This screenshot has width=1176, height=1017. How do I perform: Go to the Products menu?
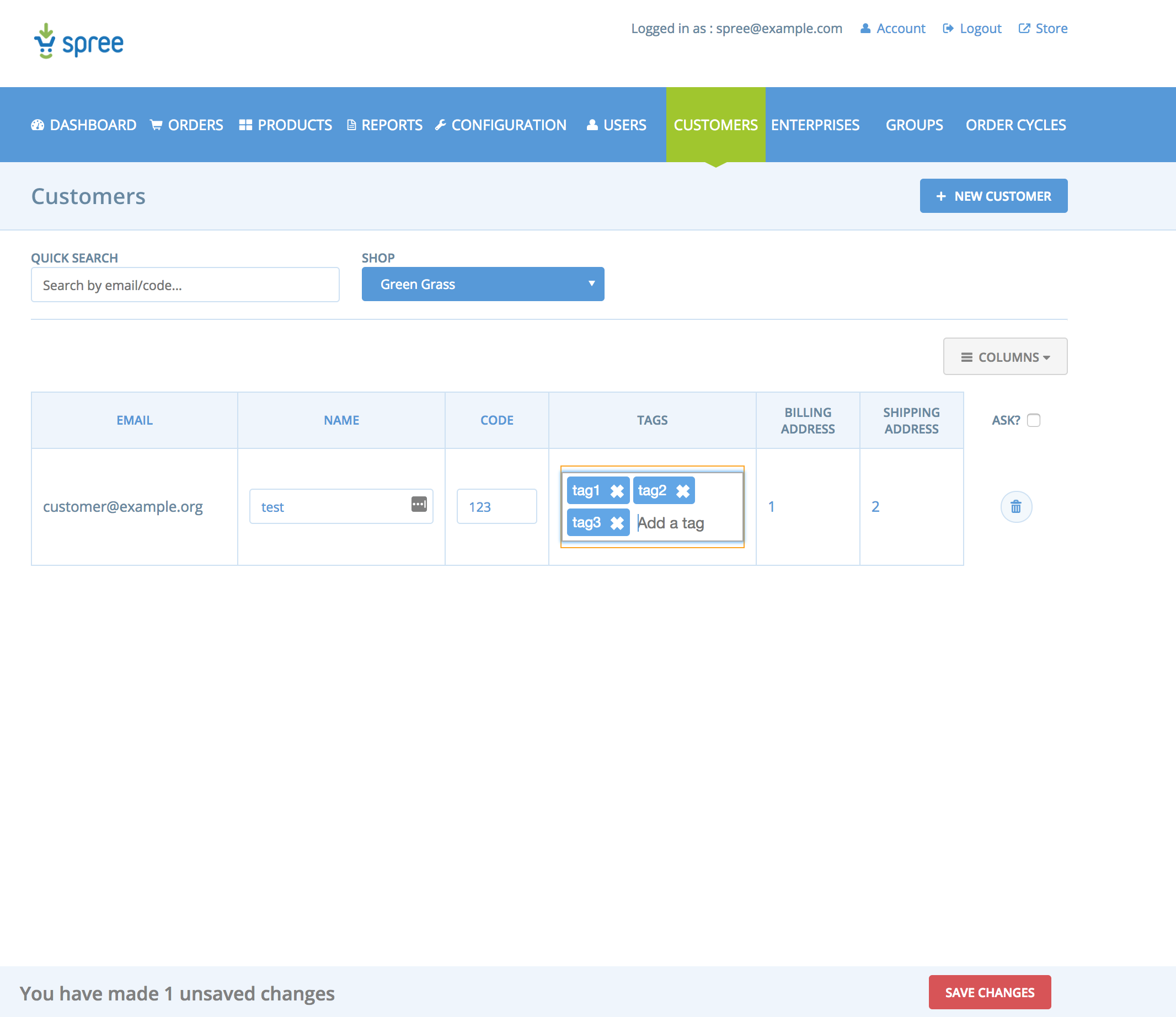[x=286, y=125]
